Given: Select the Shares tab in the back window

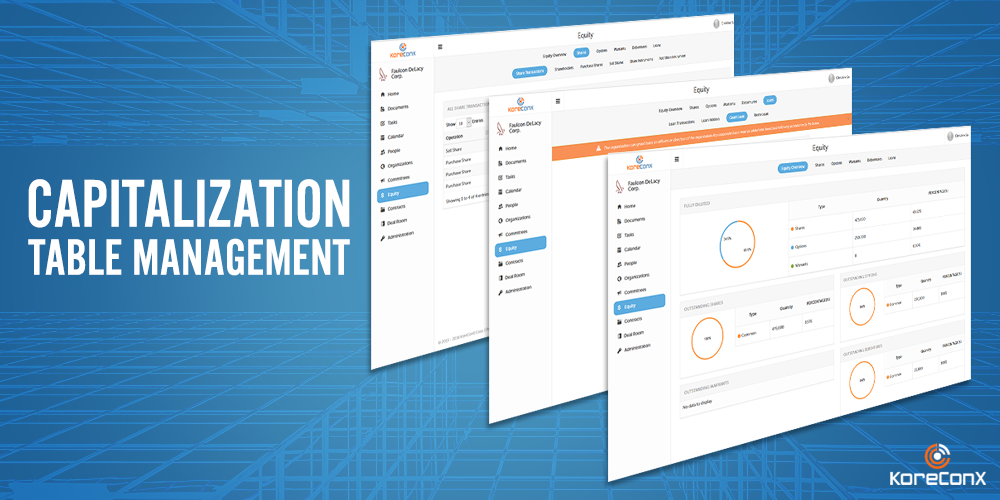Looking at the screenshot, I should click(x=580, y=52).
